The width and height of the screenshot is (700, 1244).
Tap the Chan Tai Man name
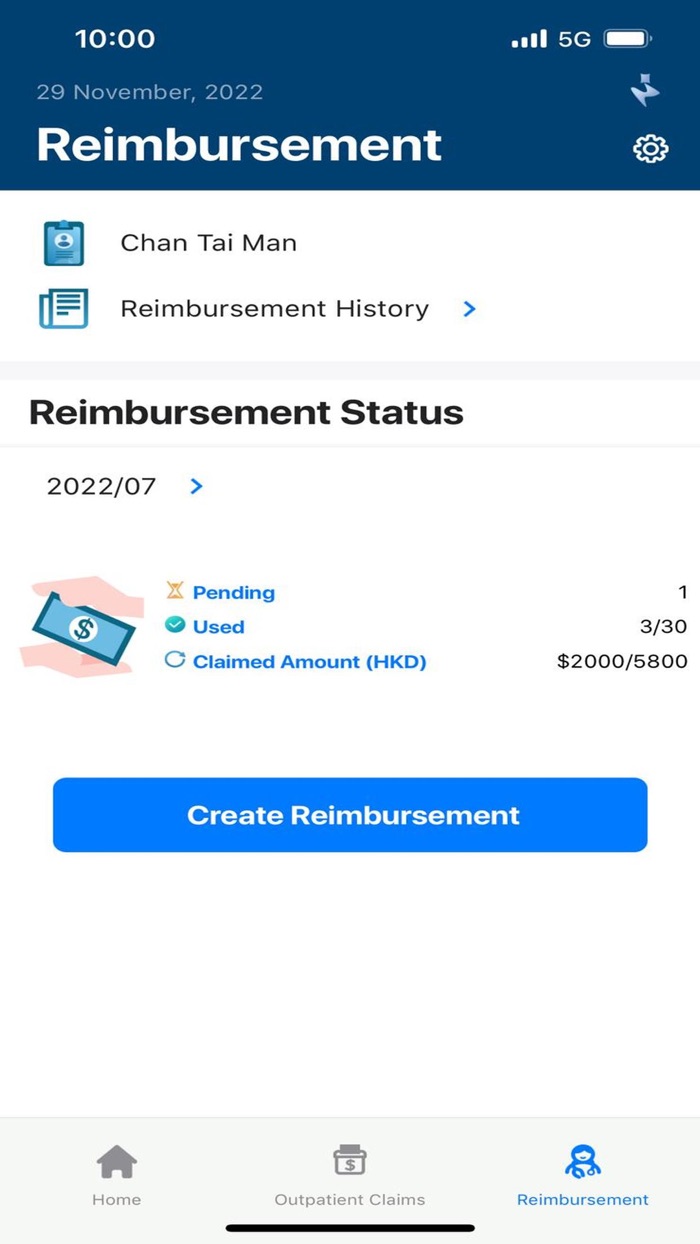click(x=208, y=243)
